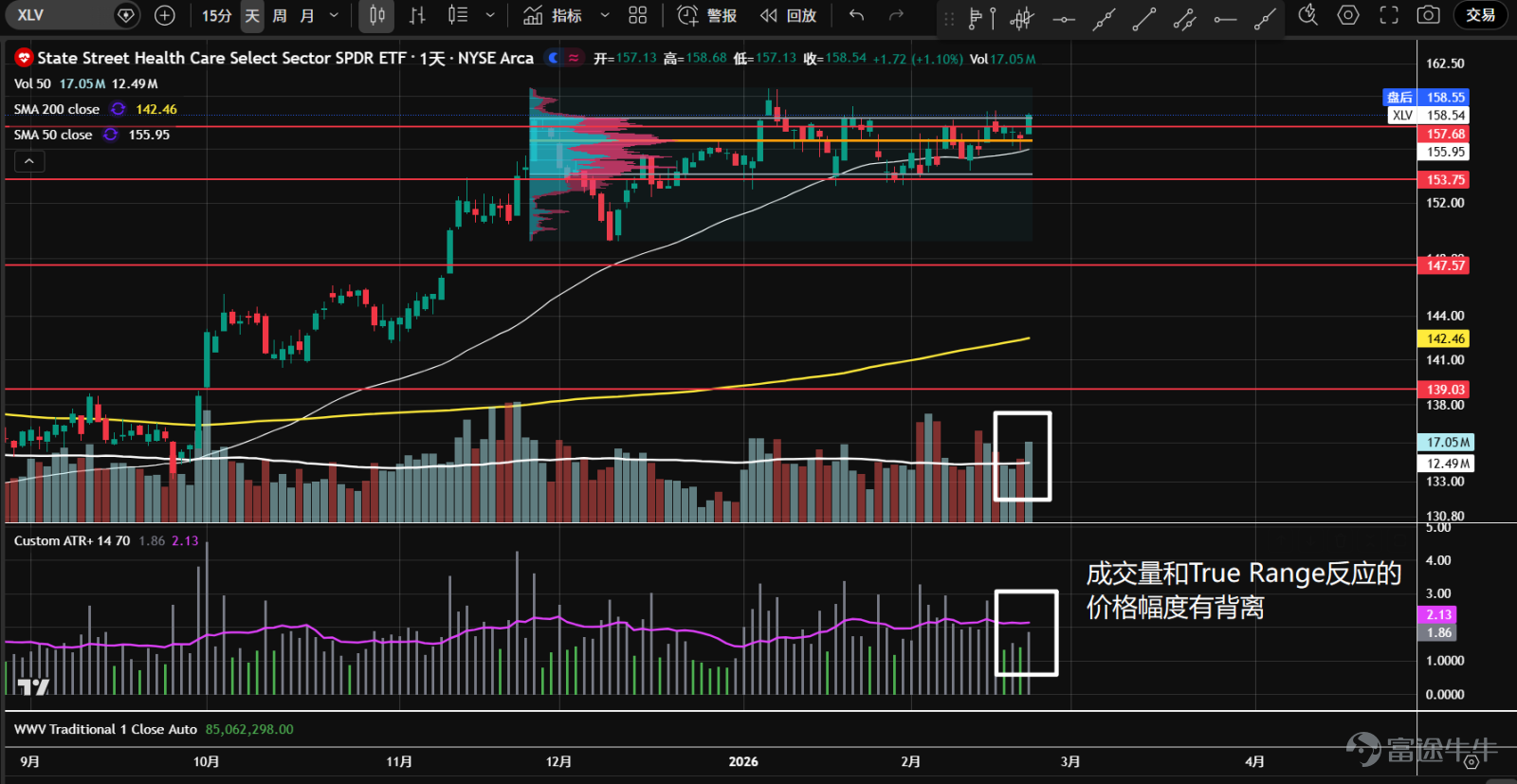Start bar replay with 回放 button
The width and height of the screenshot is (1517, 784).
(788, 15)
